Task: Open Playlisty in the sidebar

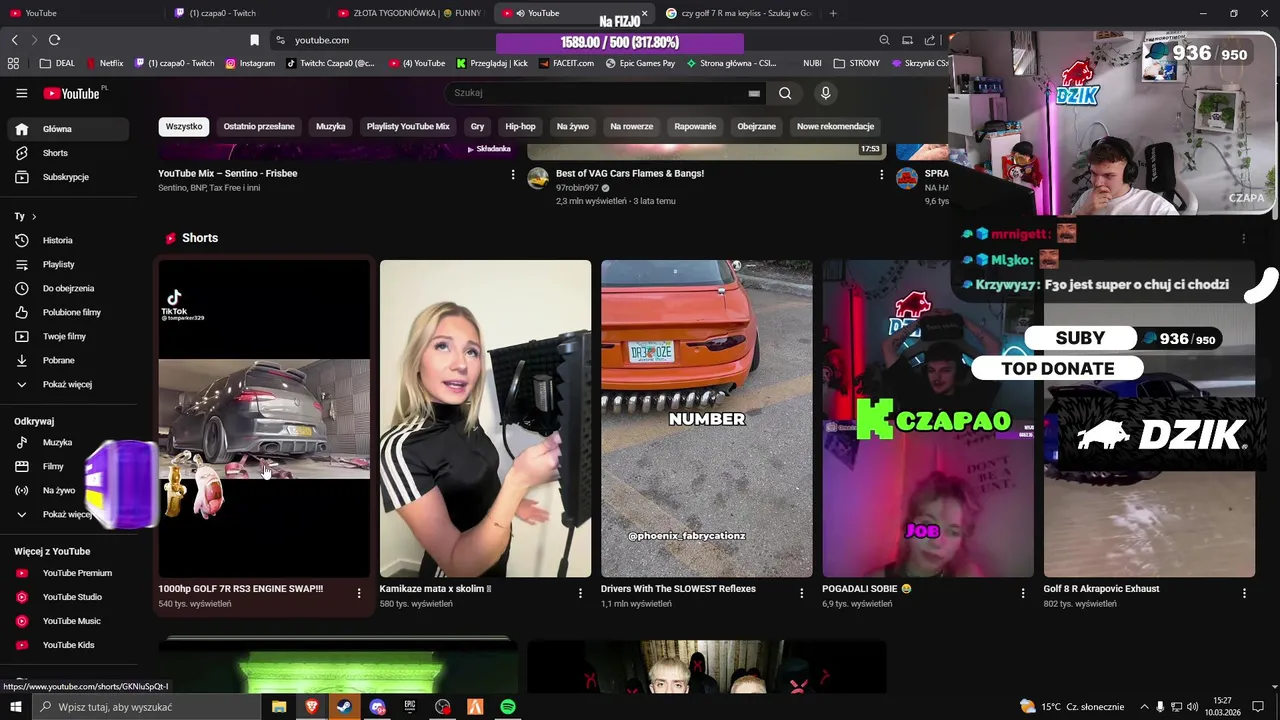Action: point(66,264)
